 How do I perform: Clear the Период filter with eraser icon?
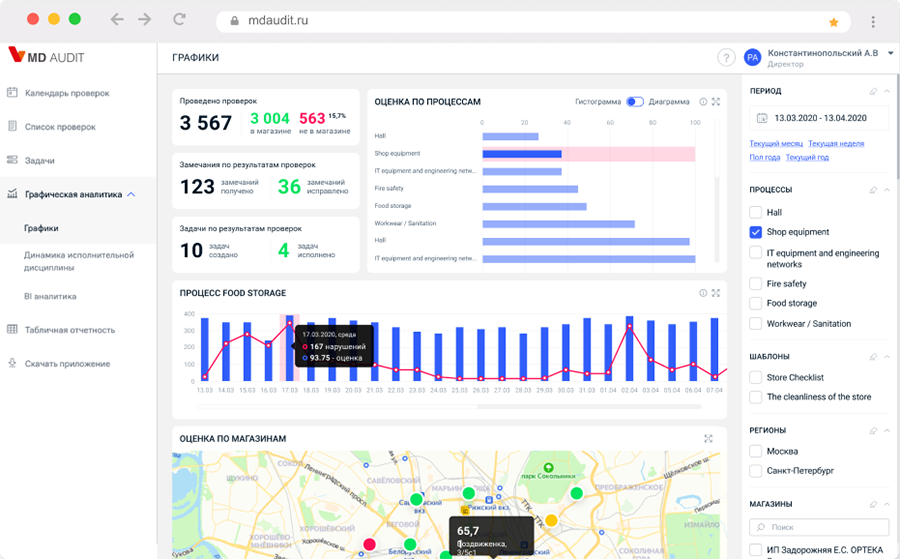click(873, 91)
